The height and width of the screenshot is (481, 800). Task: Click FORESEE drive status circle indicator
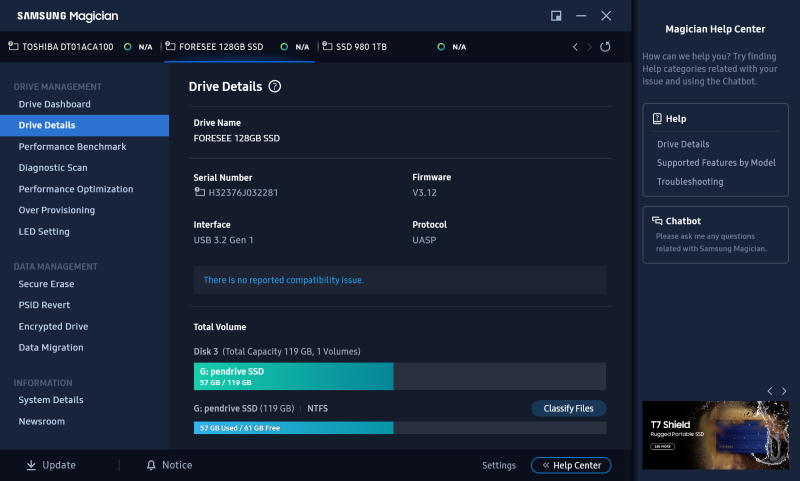(284, 46)
